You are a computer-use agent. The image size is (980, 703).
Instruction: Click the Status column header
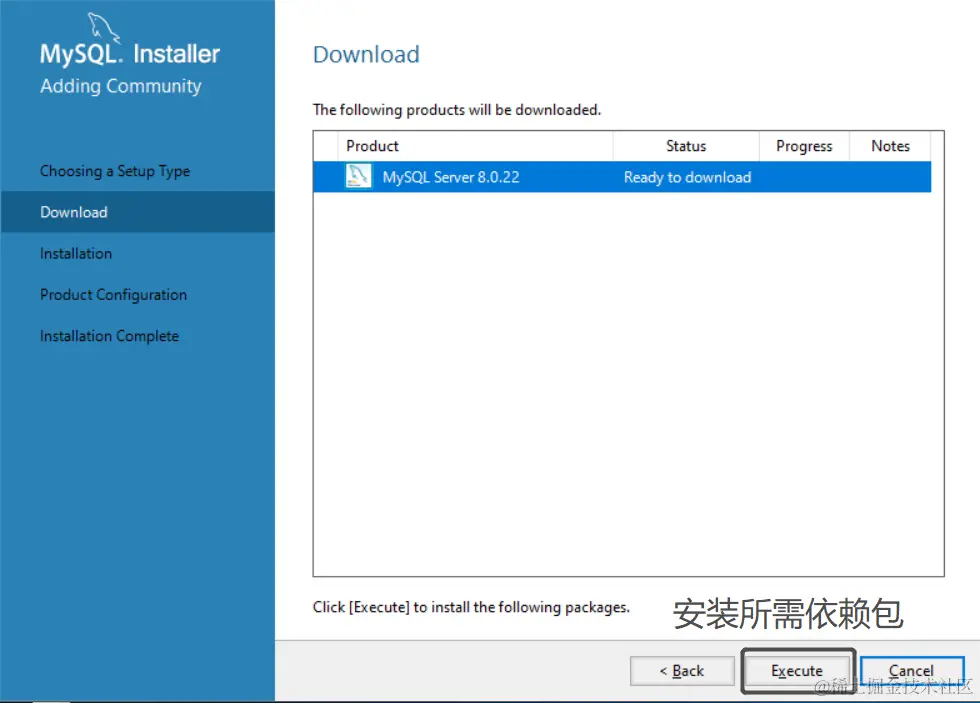pyautogui.click(x=686, y=146)
